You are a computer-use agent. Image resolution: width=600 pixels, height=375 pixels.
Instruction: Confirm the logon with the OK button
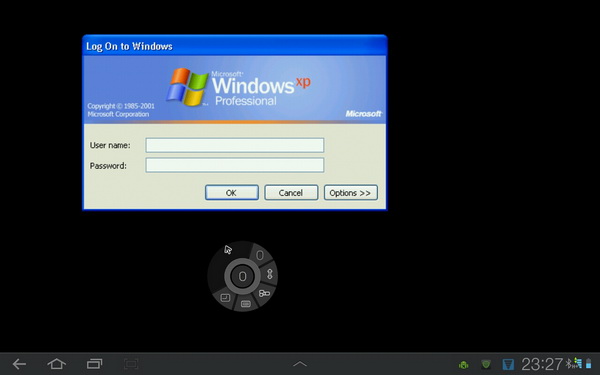232,192
